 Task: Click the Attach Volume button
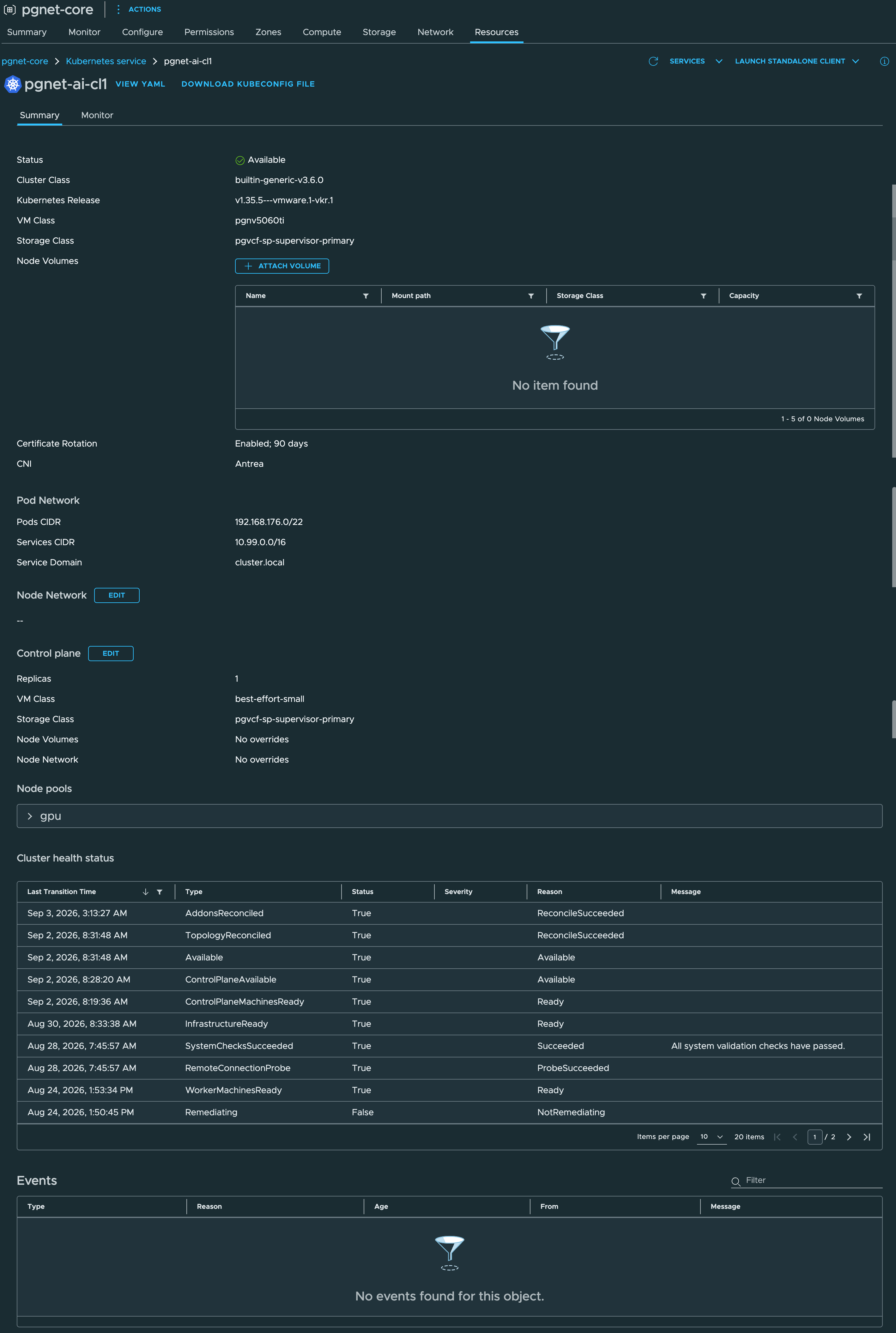tap(282, 266)
